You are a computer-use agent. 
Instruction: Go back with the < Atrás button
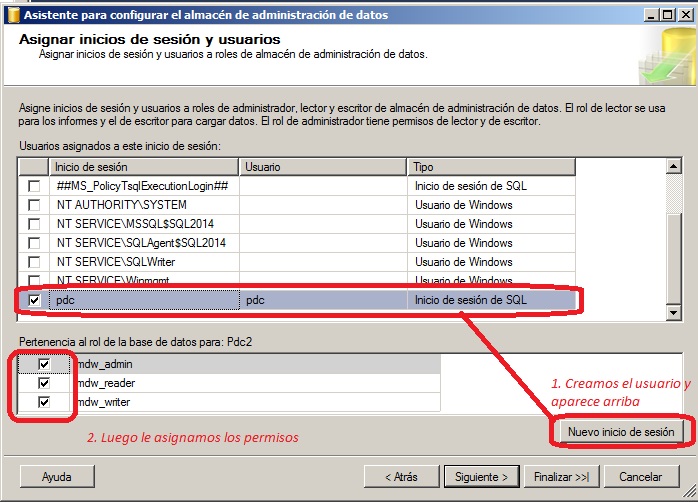[401, 477]
